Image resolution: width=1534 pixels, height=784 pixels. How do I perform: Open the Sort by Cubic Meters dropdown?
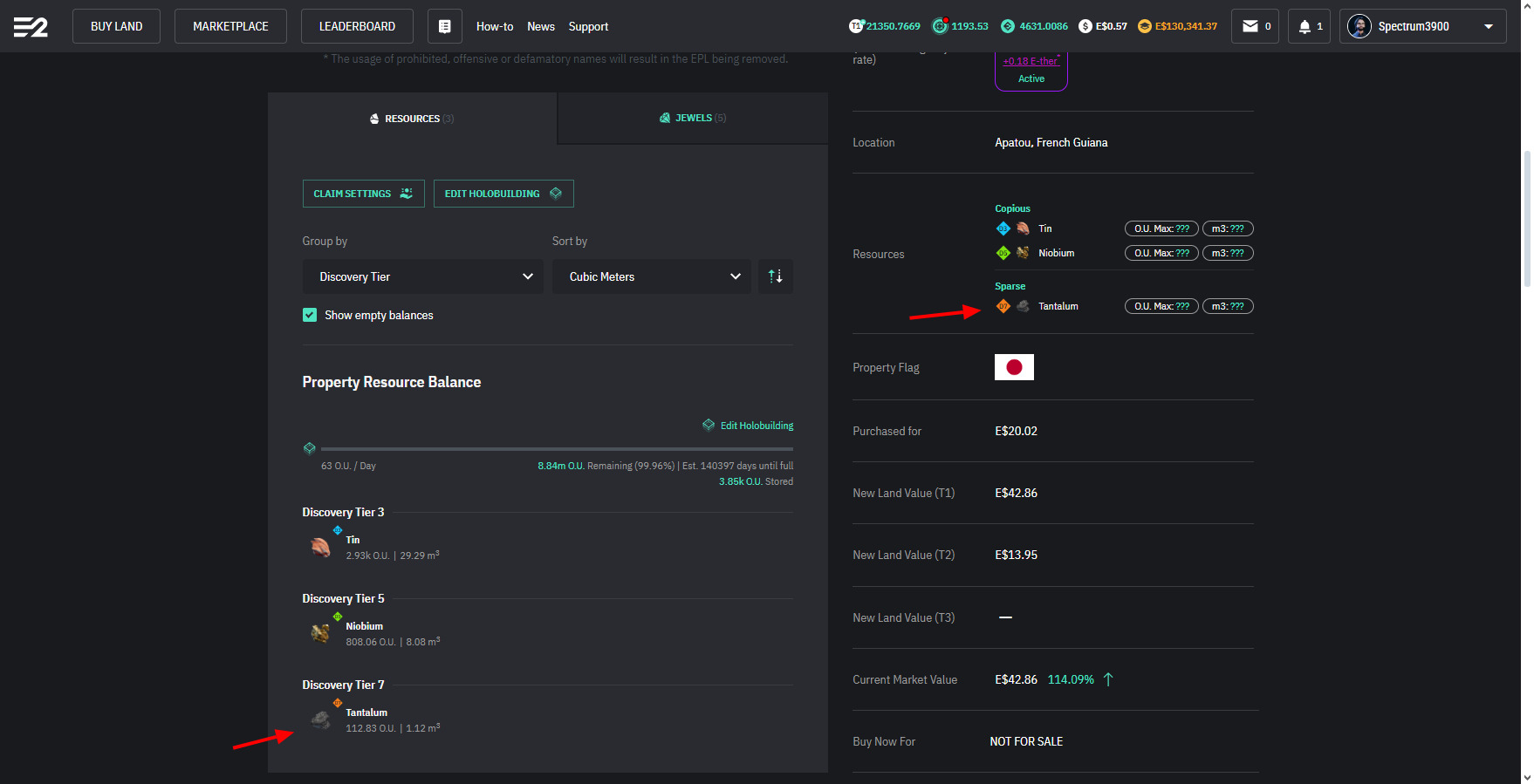click(651, 276)
